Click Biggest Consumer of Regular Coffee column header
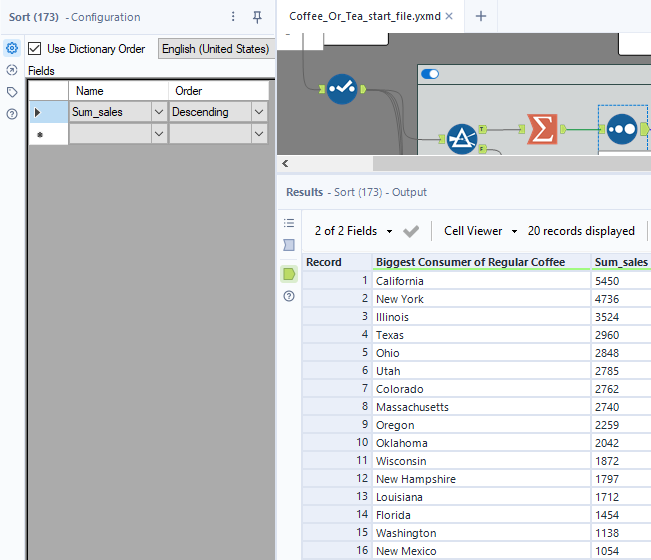This screenshot has height=560, width=651. [x=481, y=262]
